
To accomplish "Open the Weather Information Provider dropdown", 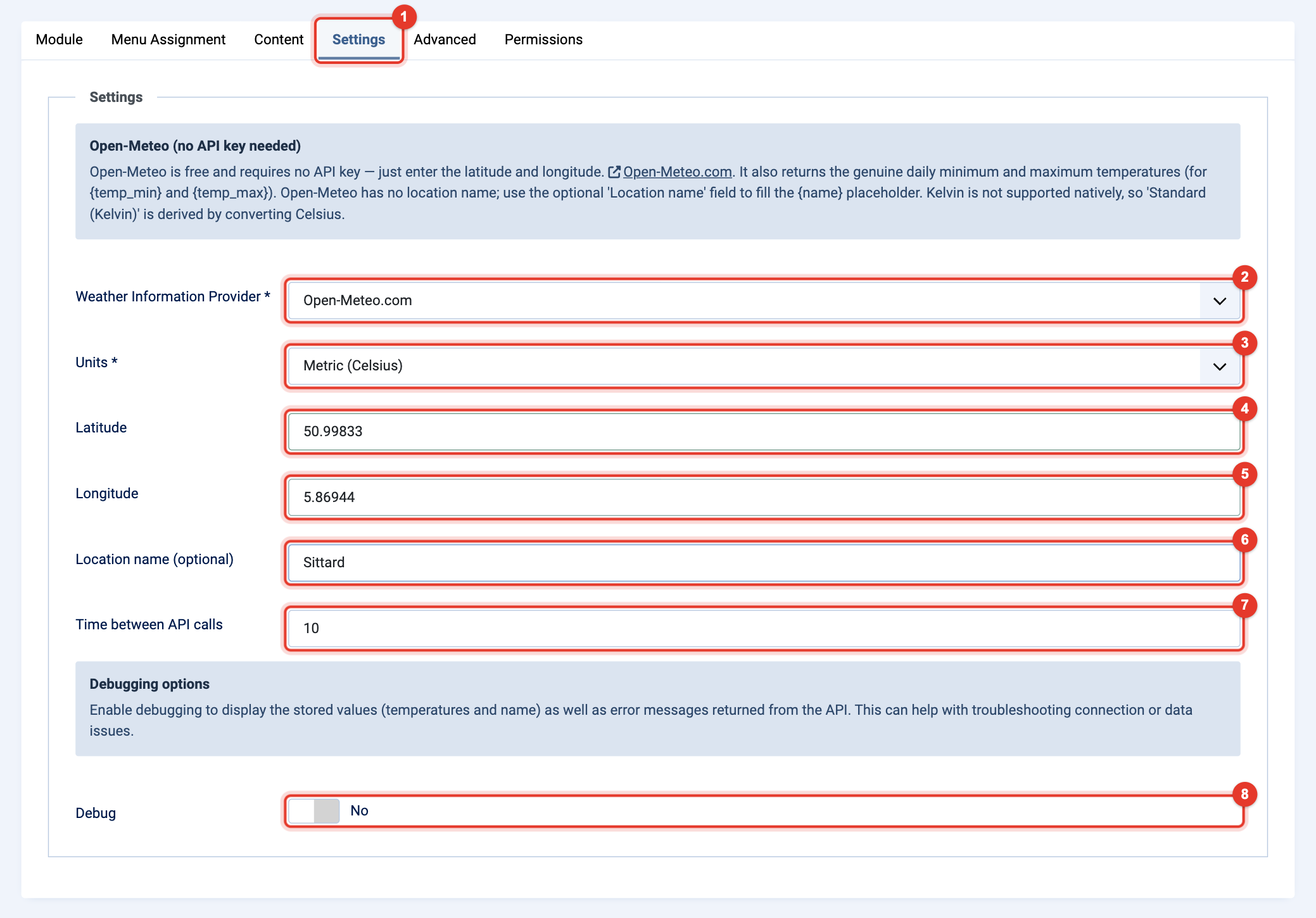I will pyautogui.click(x=764, y=301).
